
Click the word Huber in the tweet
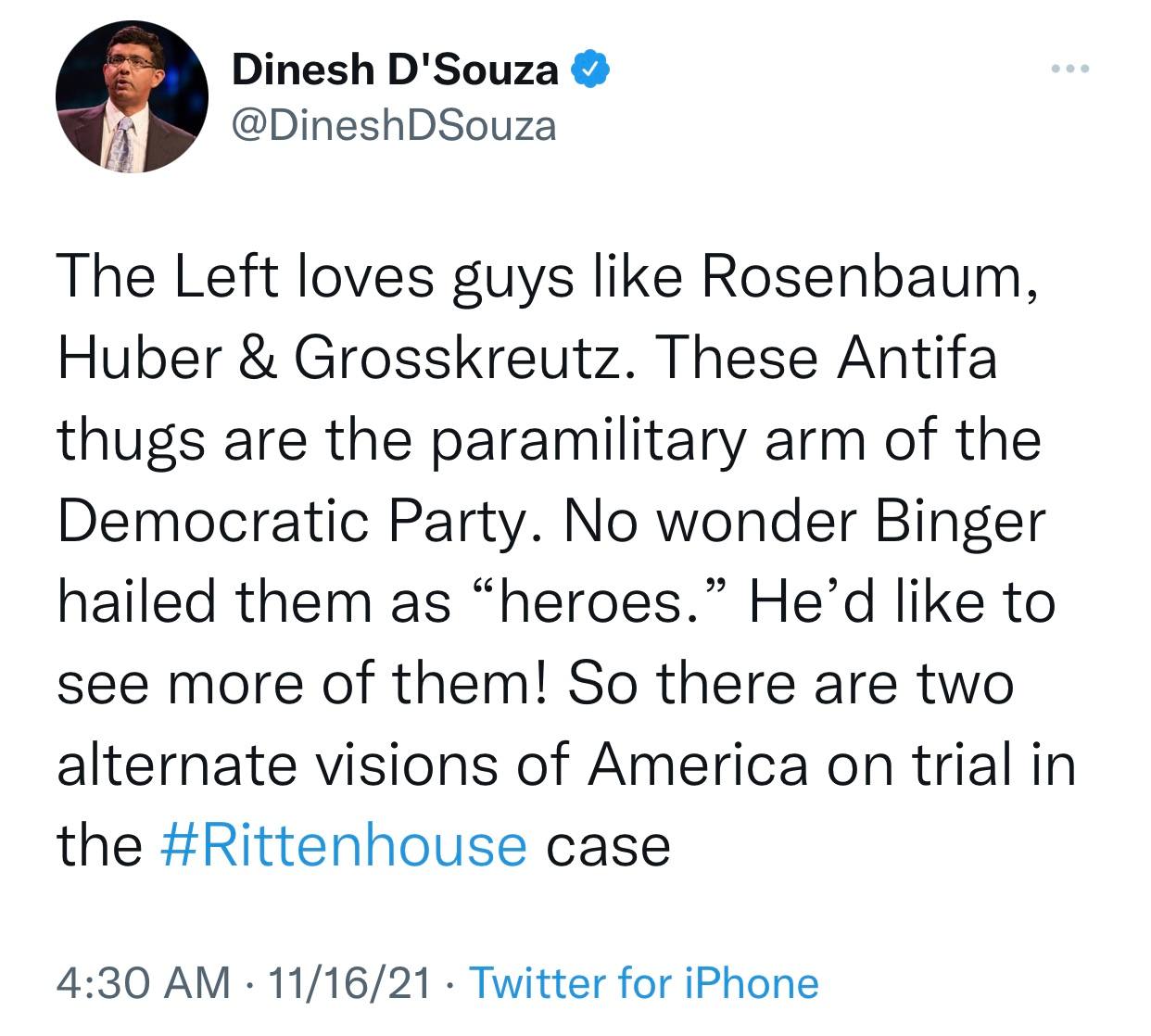pos(141,357)
